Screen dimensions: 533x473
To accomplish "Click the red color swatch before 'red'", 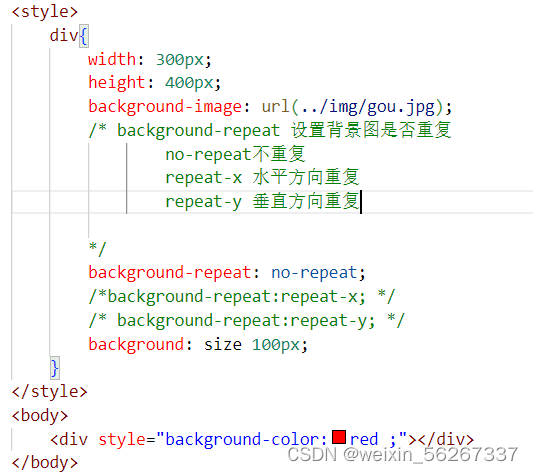I will coord(339,437).
